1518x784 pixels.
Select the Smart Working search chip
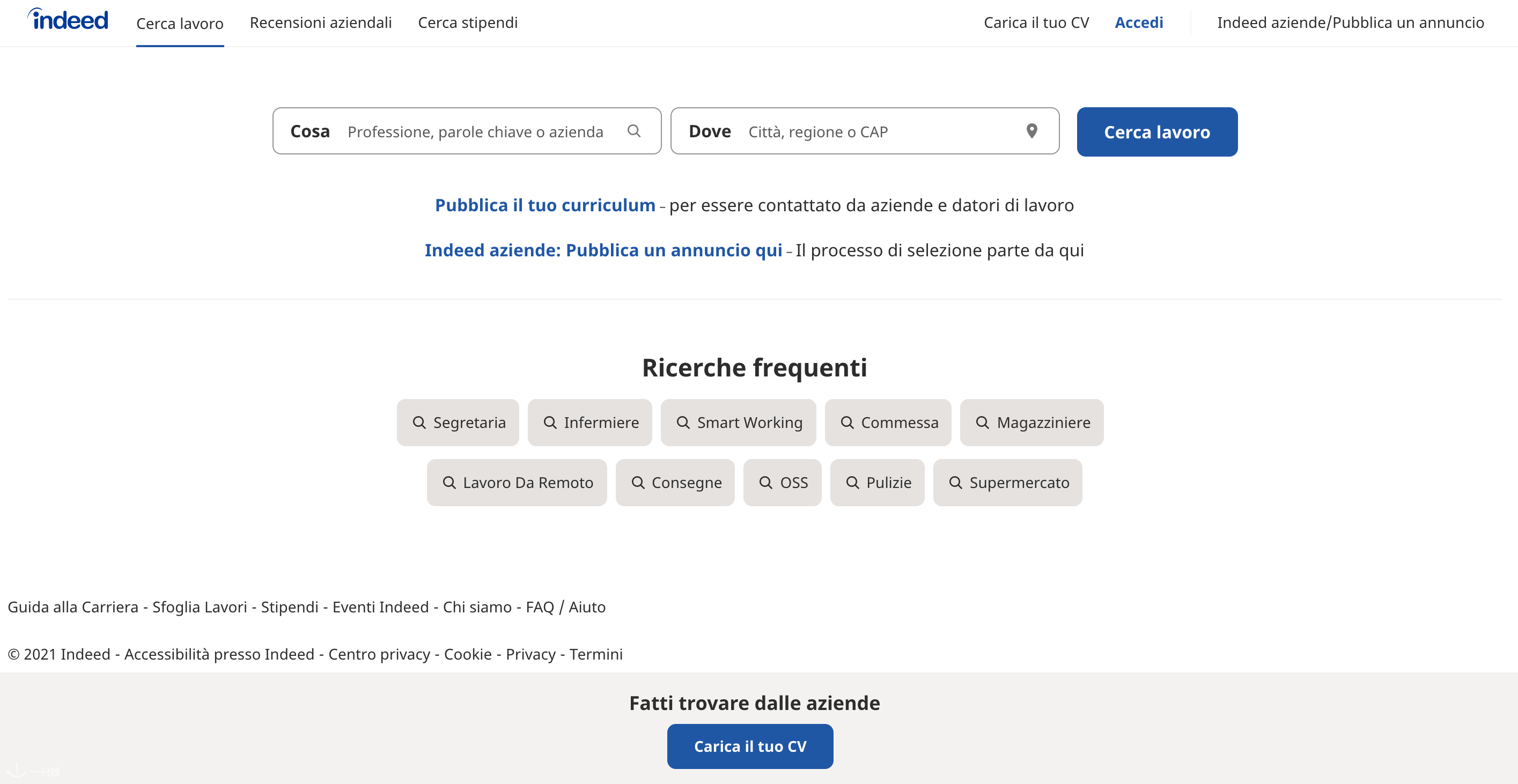click(739, 423)
